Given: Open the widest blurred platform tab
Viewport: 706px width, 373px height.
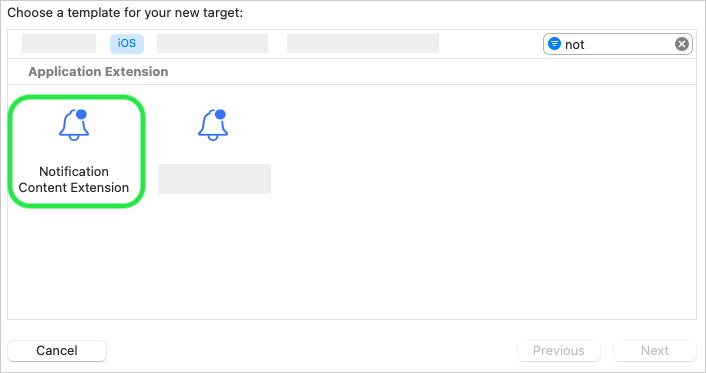Looking at the screenshot, I should (x=363, y=44).
